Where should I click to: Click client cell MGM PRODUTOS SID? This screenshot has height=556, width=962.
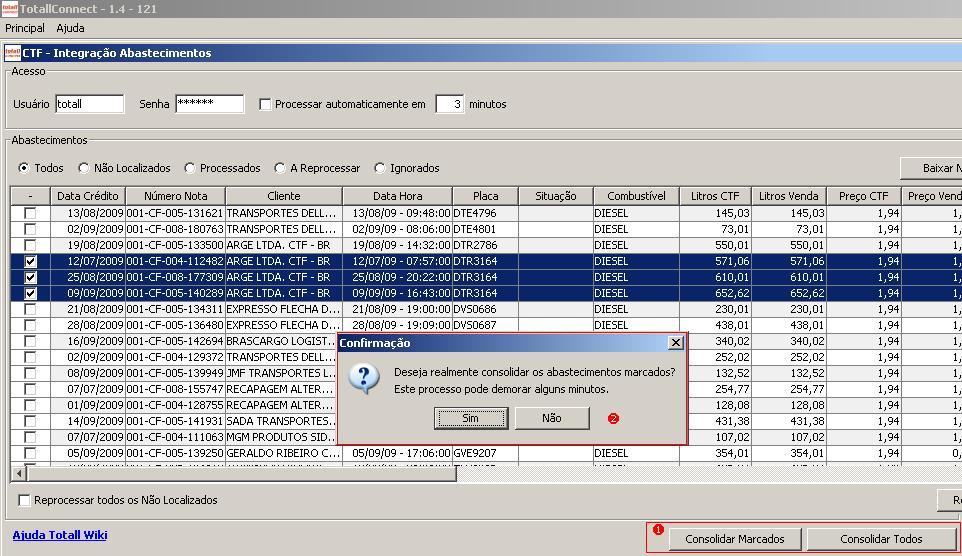pos(281,437)
